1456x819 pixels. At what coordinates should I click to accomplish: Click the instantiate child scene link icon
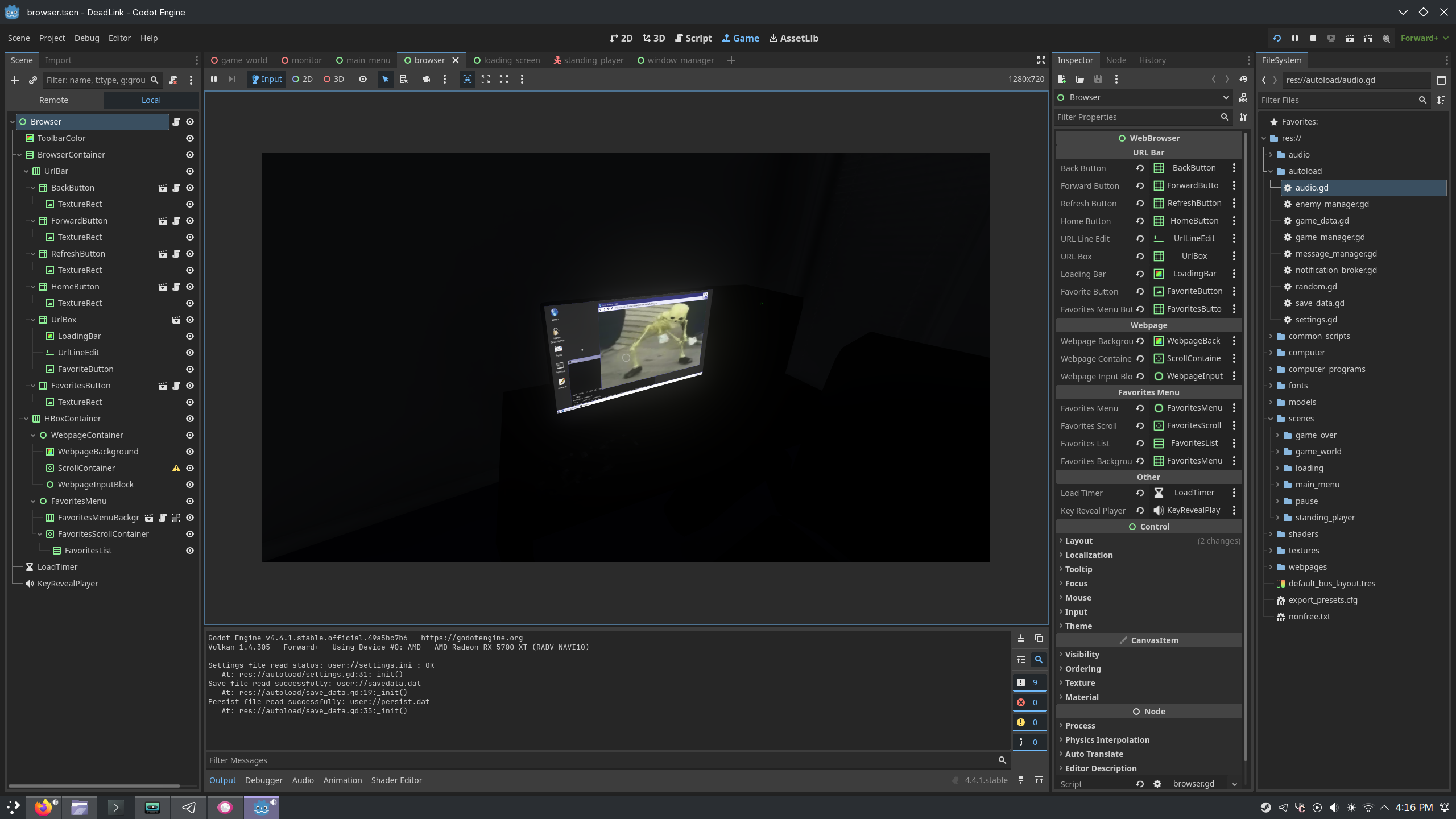33,80
